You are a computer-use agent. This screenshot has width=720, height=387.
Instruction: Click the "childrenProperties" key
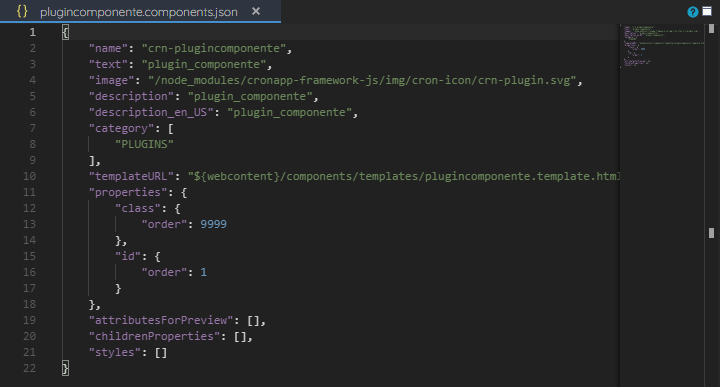pos(154,337)
